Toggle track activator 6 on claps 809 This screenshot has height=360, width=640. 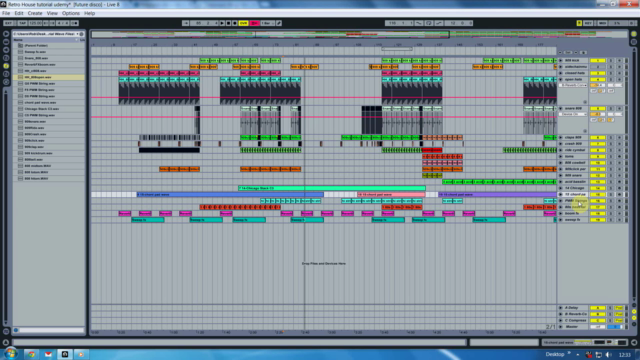pyautogui.click(x=598, y=137)
